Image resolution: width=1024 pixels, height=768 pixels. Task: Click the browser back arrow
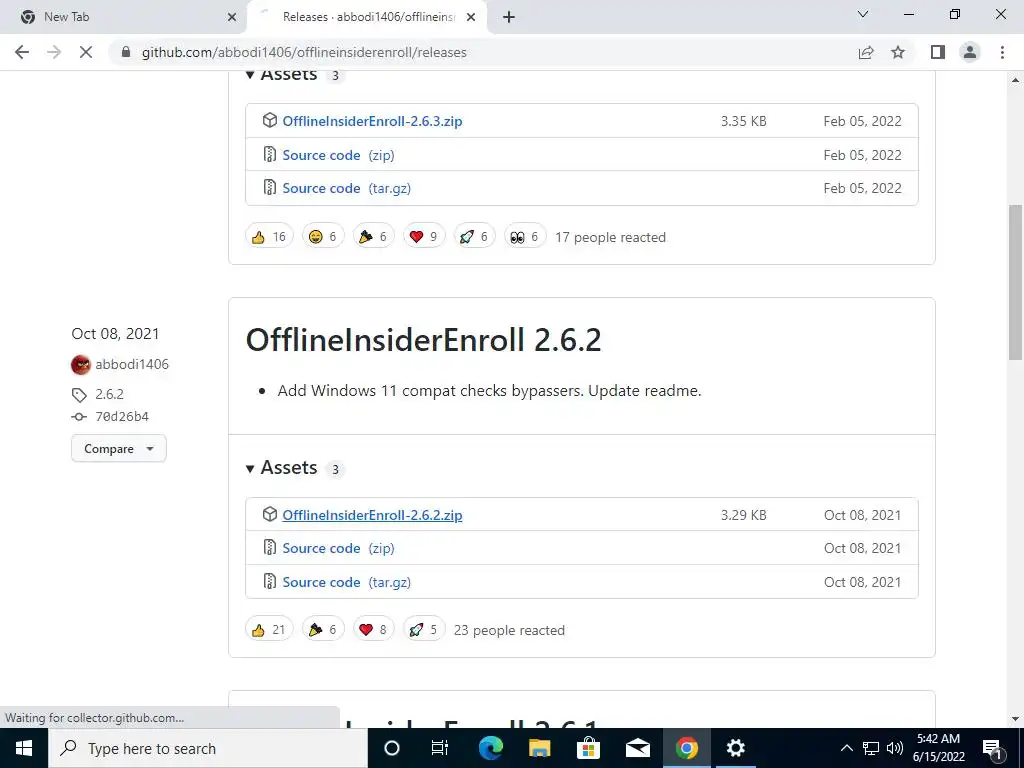coord(22,52)
